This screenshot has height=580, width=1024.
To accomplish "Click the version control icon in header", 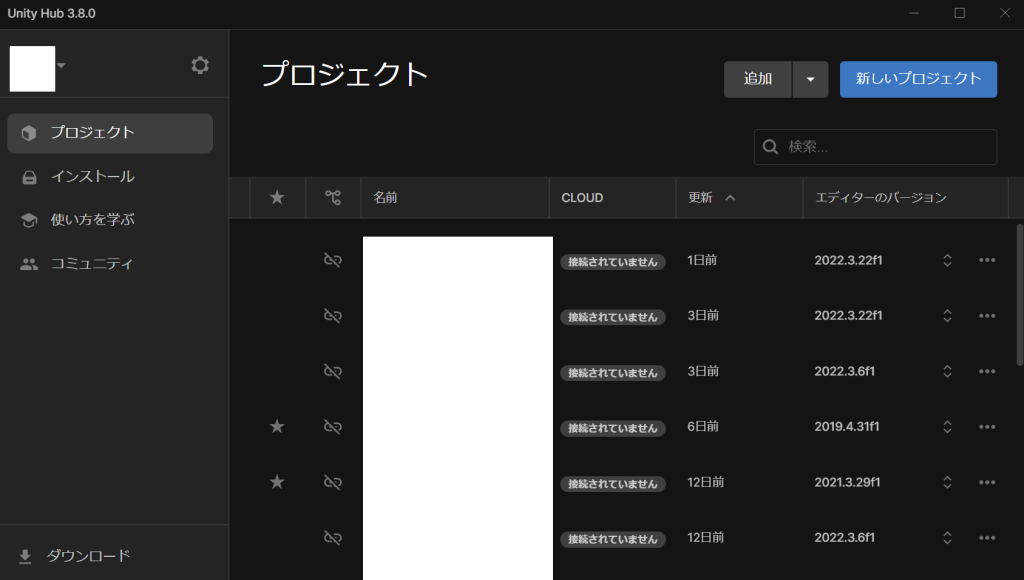I will (333, 198).
